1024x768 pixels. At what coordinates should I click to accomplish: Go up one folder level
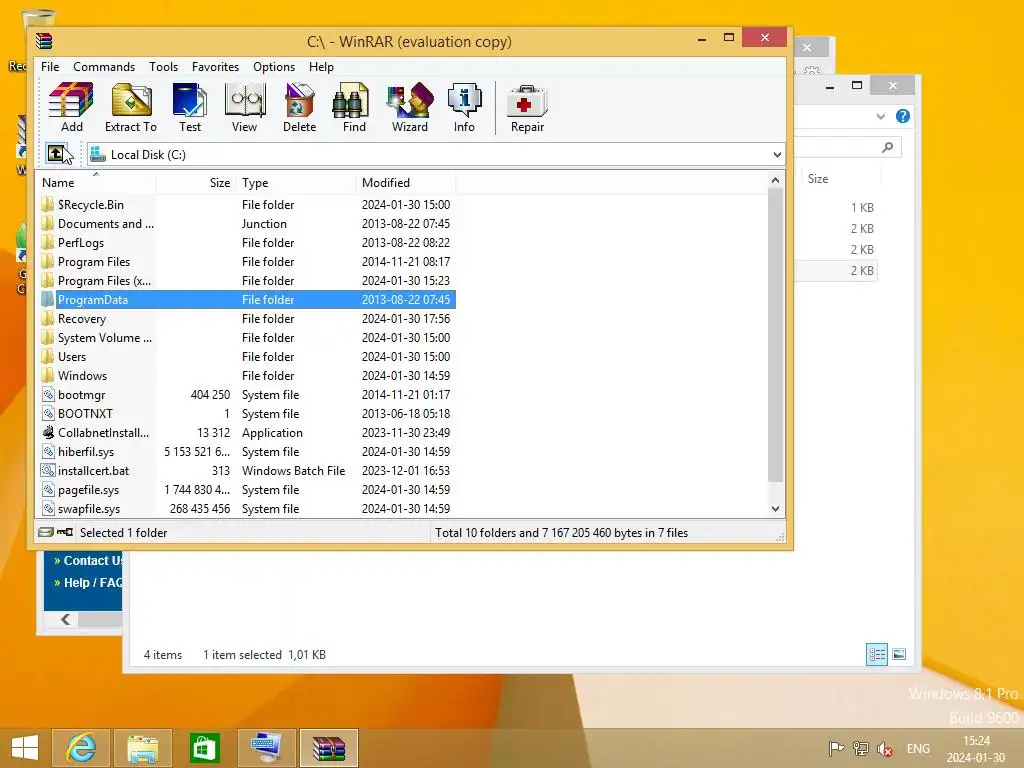[57, 154]
